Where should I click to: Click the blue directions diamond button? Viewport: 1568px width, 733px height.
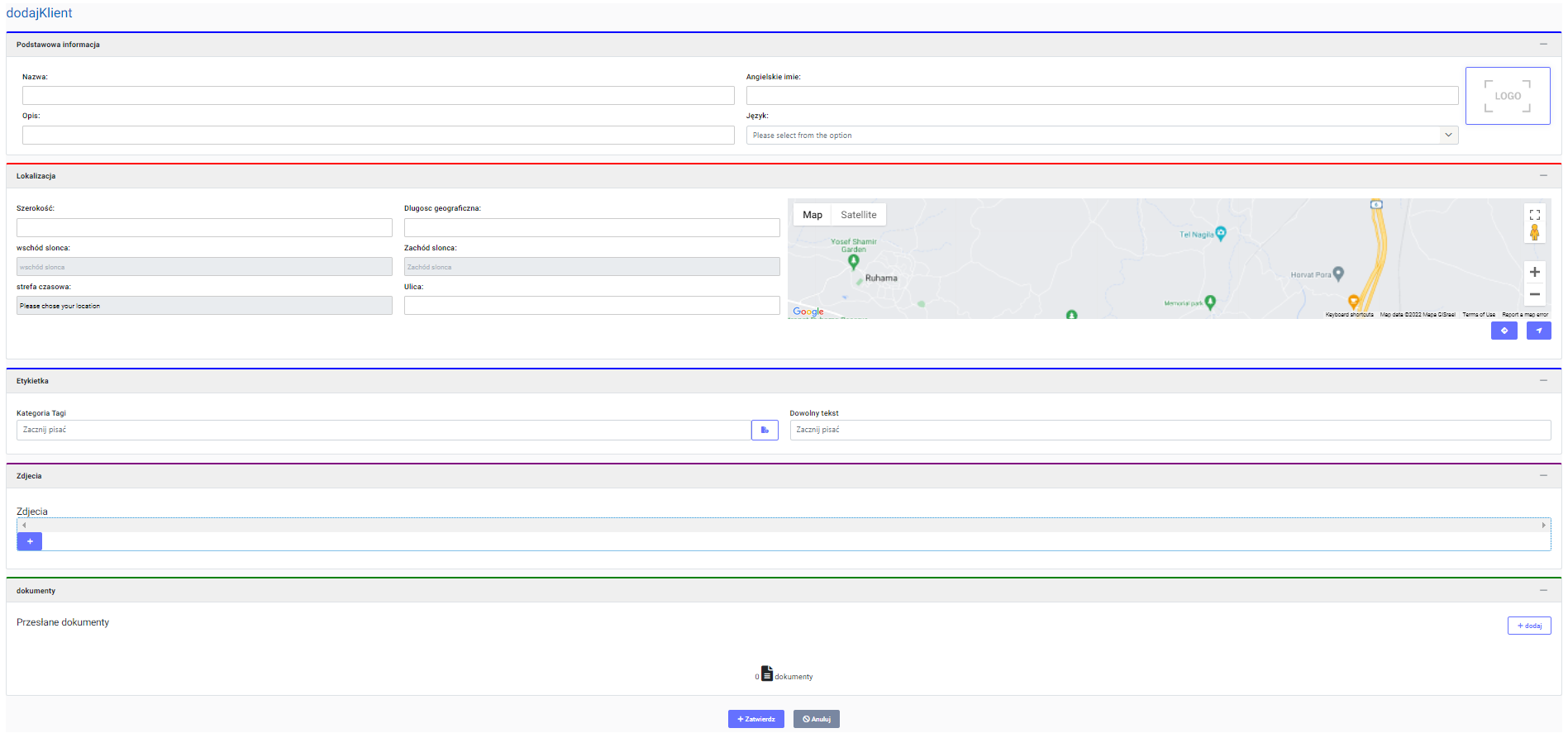1504,331
